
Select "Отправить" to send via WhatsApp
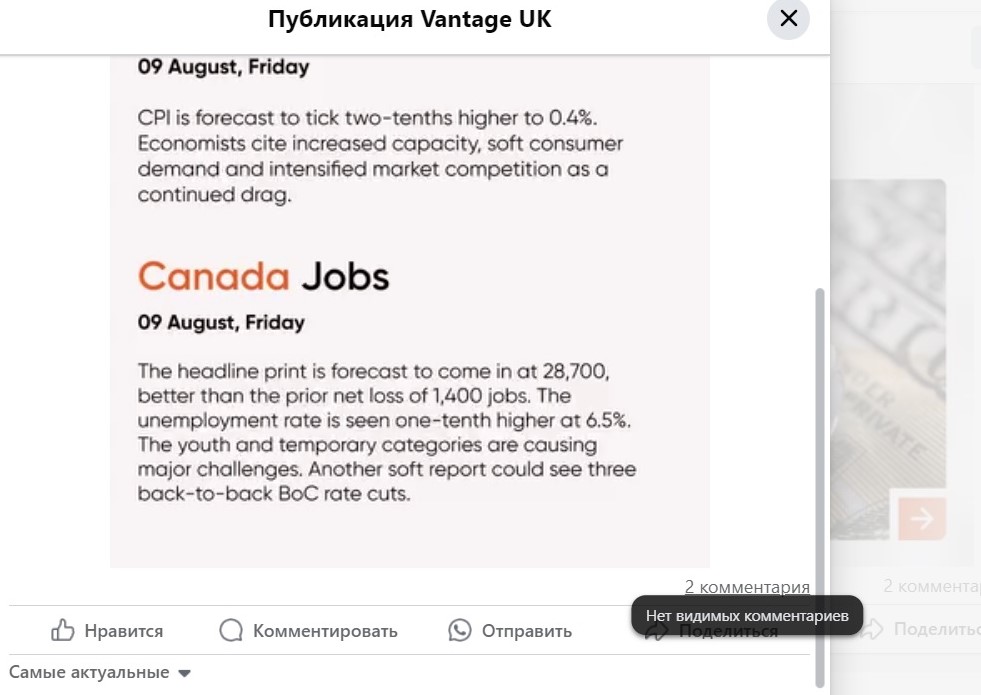(x=526, y=631)
